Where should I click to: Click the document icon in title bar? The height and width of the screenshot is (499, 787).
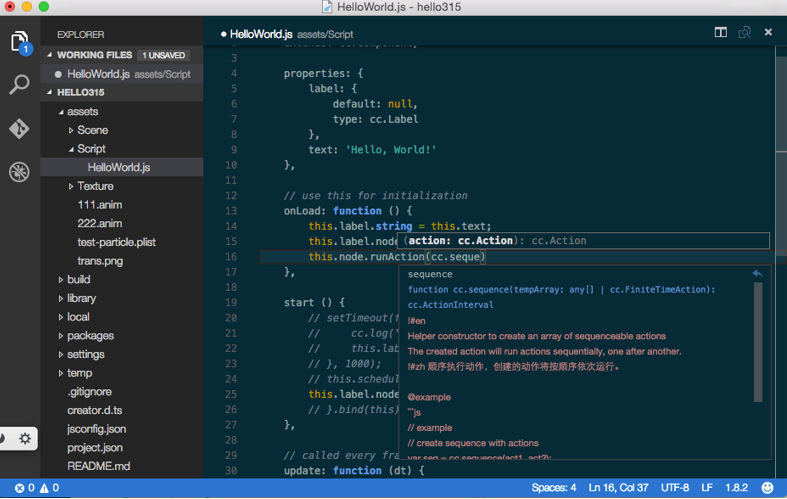pyautogui.click(x=327, y=7)
